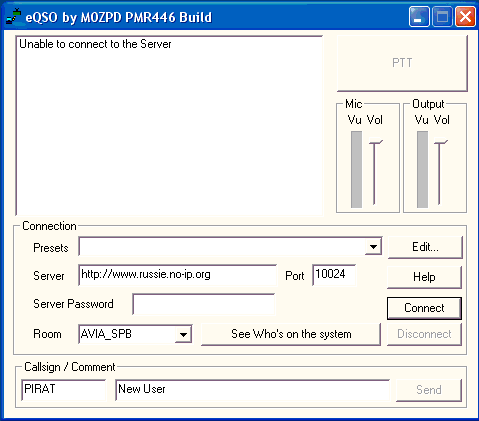Click the Output Vu meter bar
Screen dimensions: 479x421
pos(422,169)
